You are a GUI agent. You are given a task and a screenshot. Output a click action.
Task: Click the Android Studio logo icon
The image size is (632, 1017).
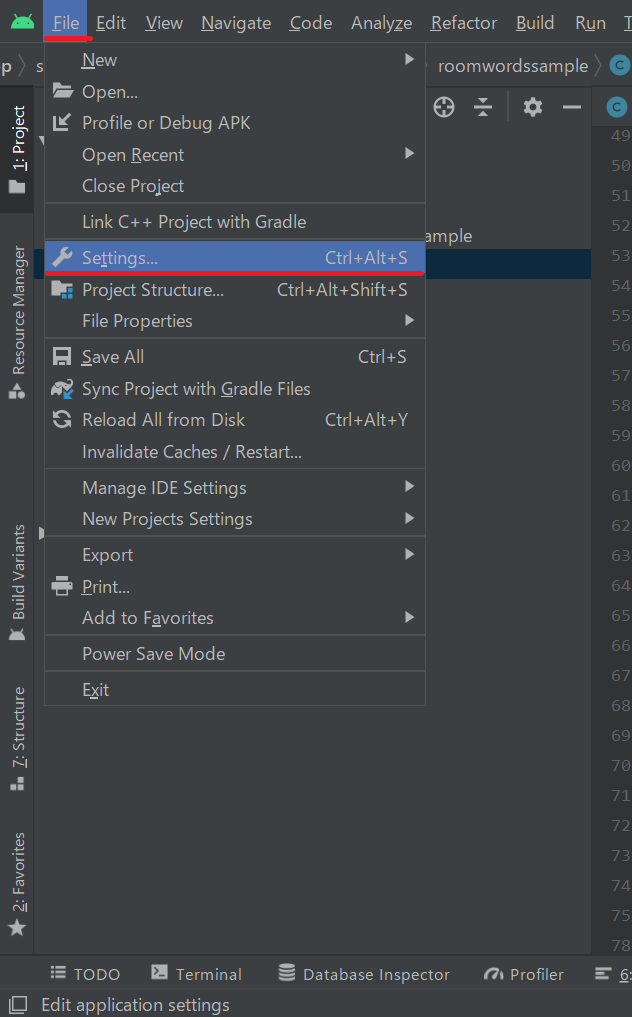(23, 22)
